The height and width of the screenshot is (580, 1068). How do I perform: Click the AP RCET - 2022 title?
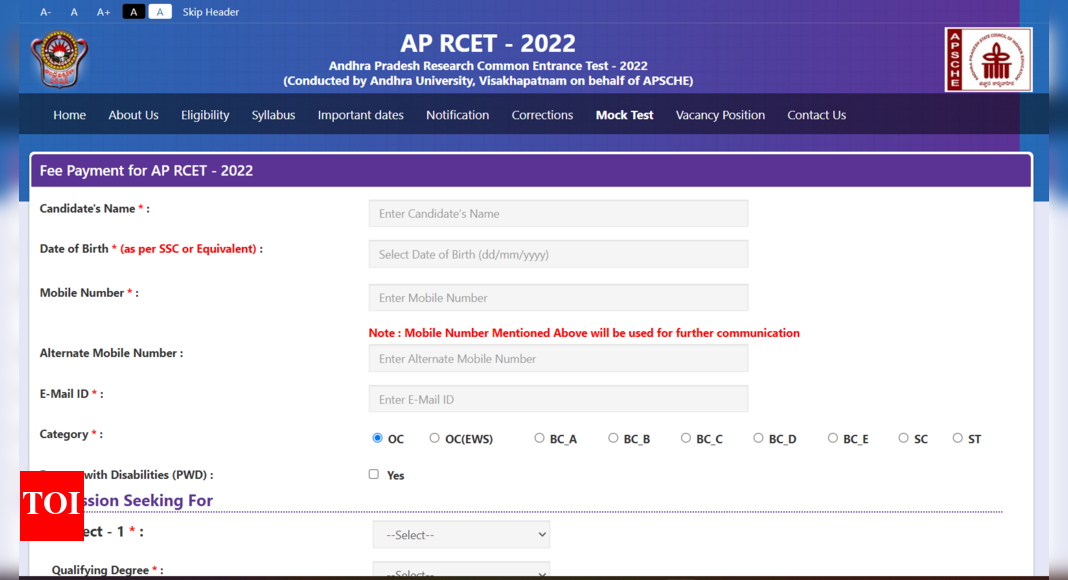[488, 43]
